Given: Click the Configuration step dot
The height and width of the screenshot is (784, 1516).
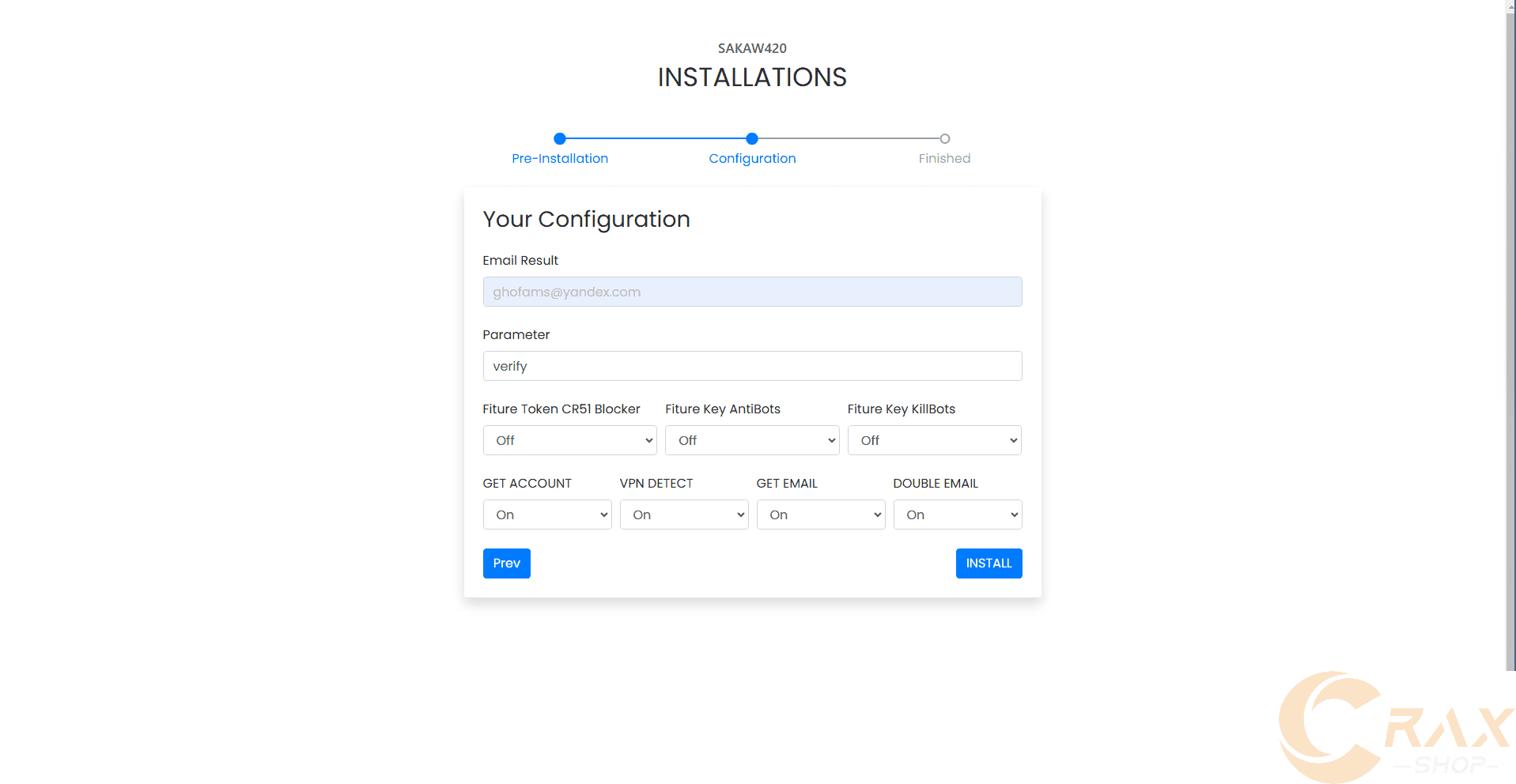Looking at the screenshot, I should tap(752, 138).
